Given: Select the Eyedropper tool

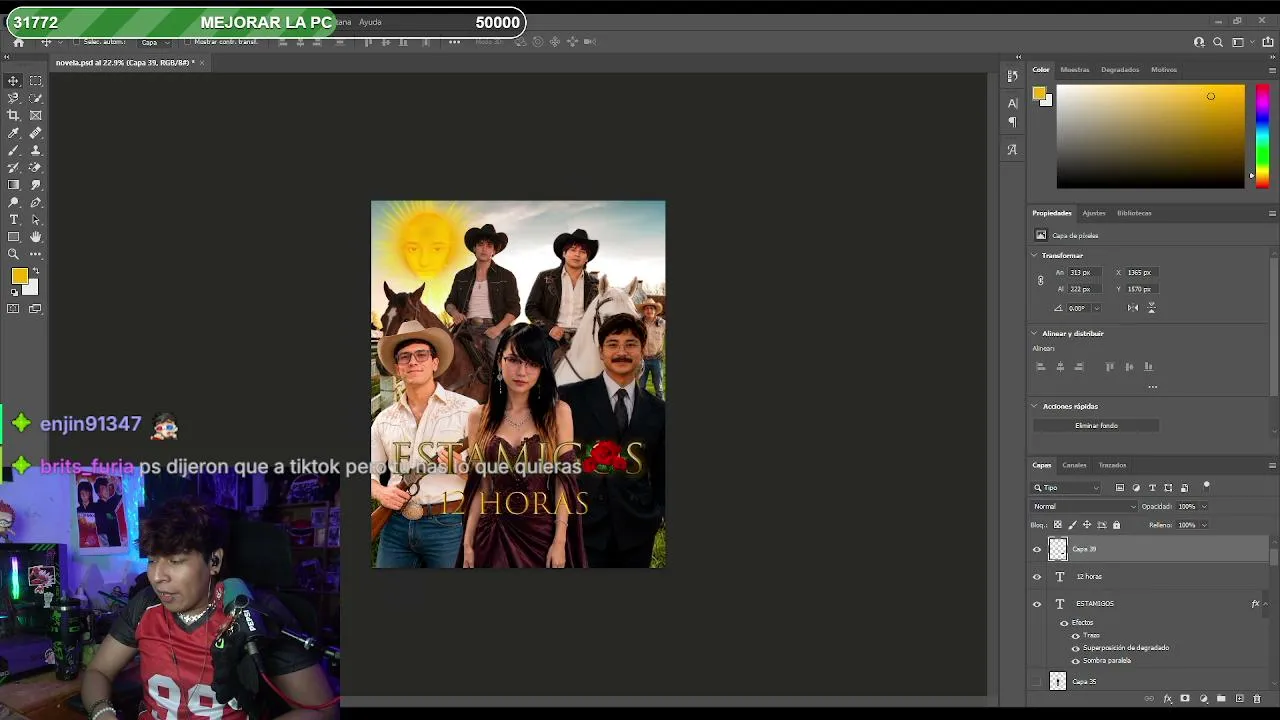Looking at the screenshot, I should (13, 133).
